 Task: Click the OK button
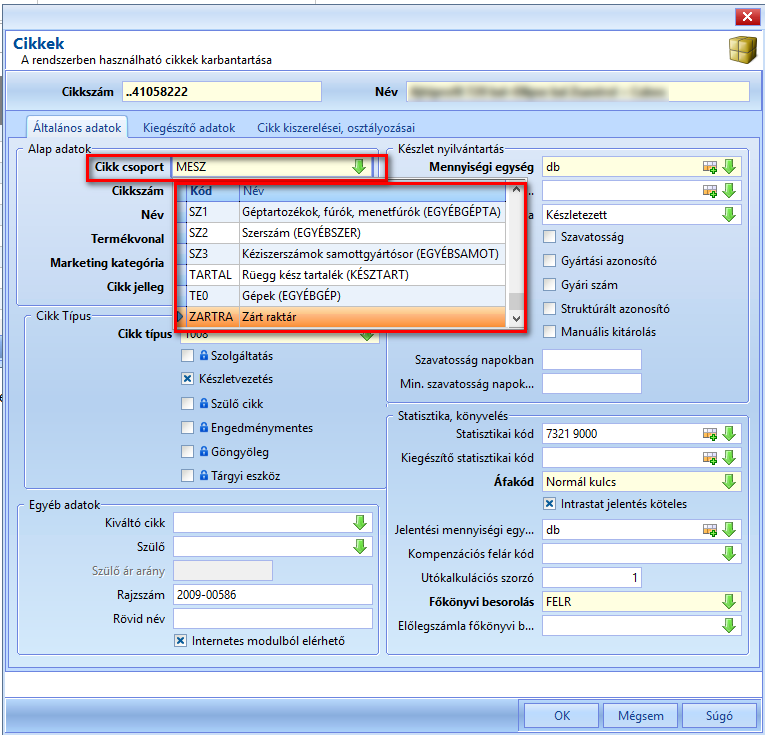pyautogui.click(x=562, y=715)
